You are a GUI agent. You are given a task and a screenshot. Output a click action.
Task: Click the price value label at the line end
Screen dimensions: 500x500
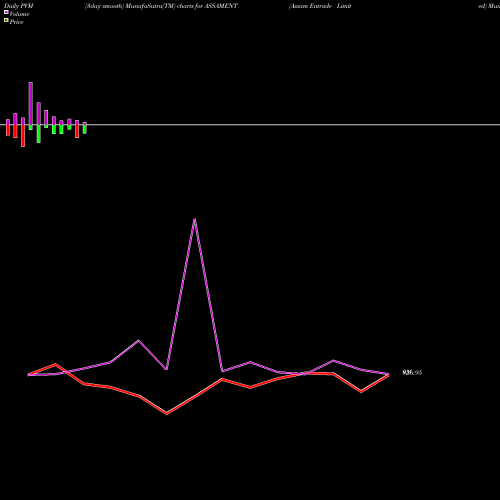click(412, 373)
